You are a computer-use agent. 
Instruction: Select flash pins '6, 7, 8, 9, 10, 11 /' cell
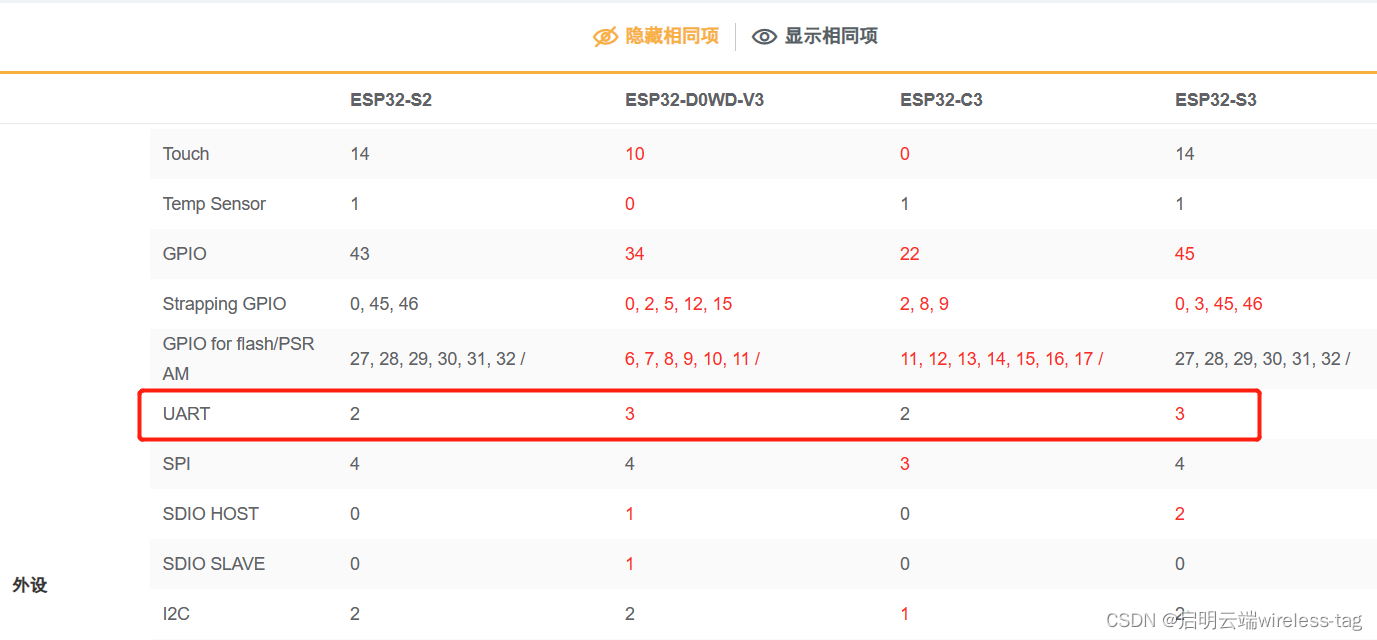[x=692, y=359]
